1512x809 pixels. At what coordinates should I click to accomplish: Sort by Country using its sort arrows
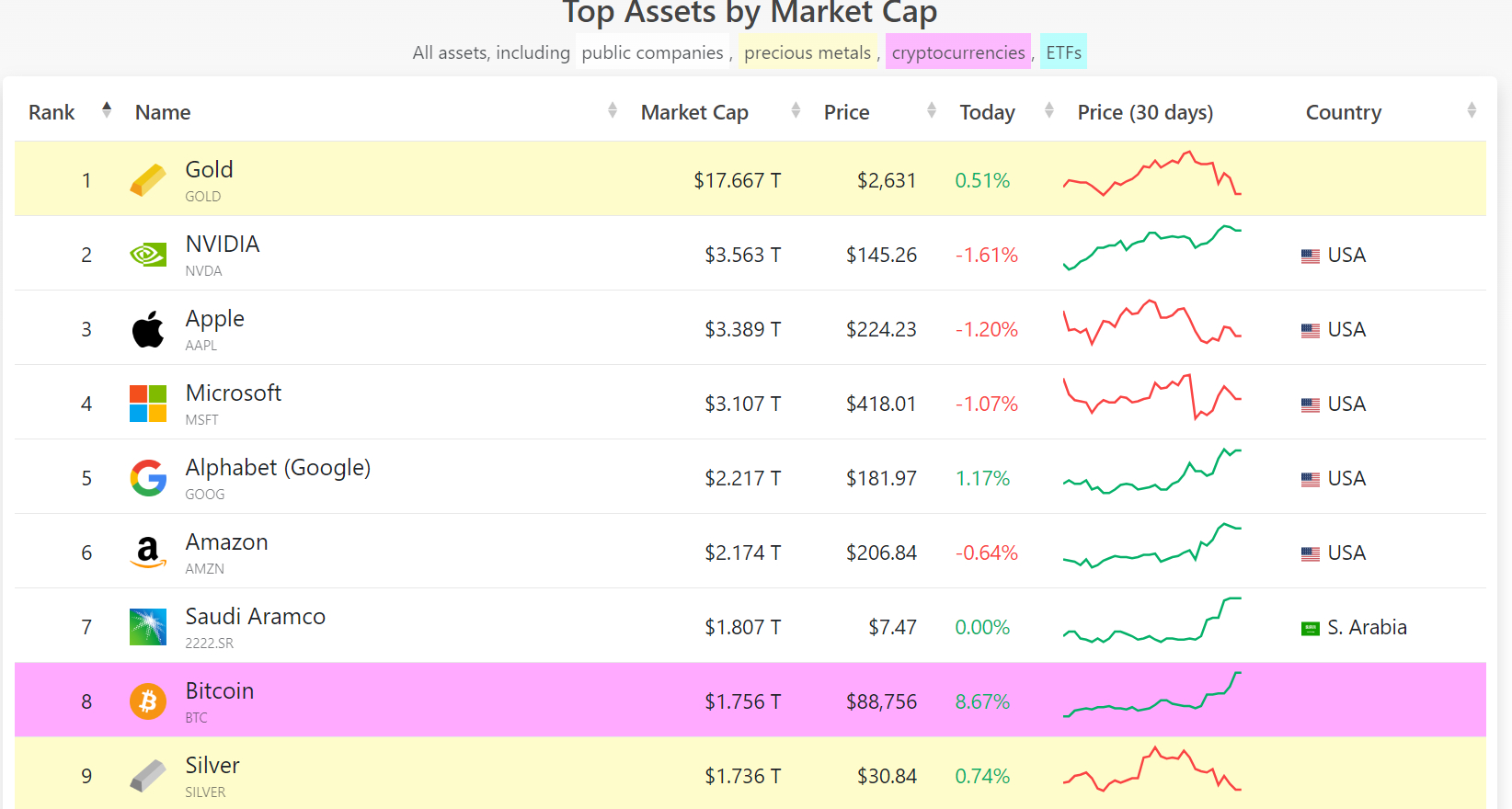1472,110
